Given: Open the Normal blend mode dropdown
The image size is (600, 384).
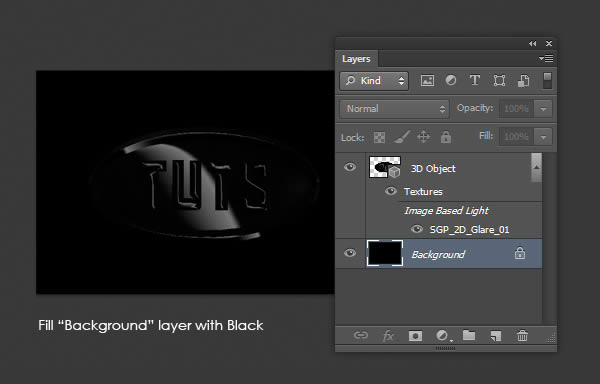Looking at the screenshot, I should tap(394, 109).
